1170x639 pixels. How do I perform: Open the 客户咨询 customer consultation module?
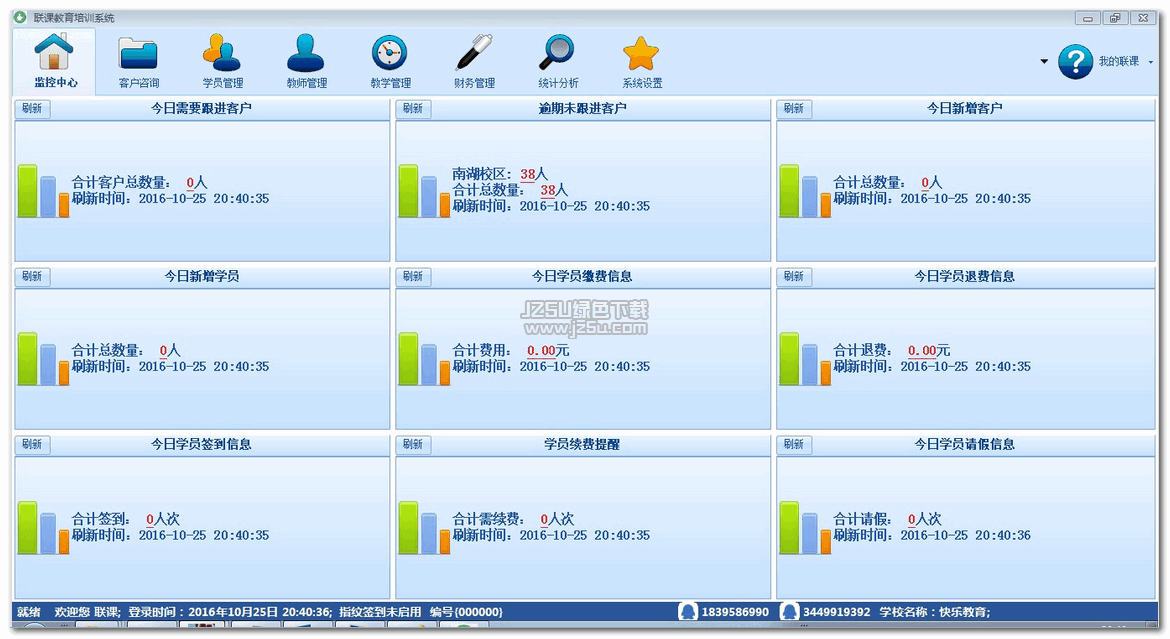coord(138,60)
